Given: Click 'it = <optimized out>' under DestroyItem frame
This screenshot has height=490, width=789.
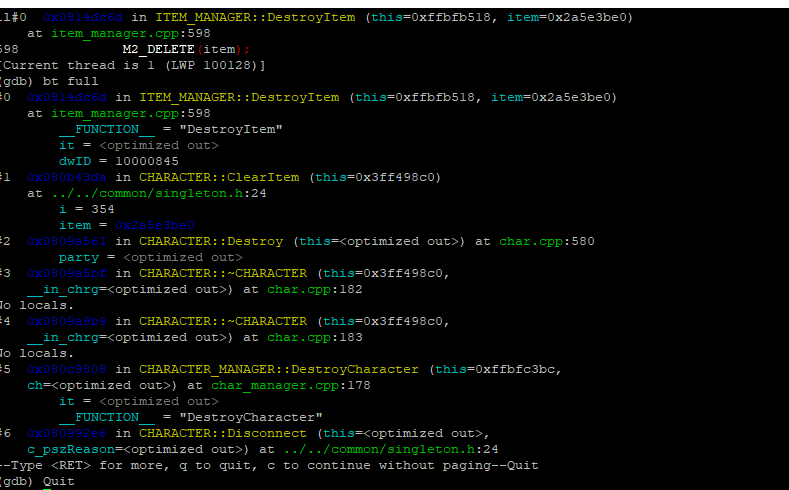Looking at the screenshot, I should click(x=139, y=145).
